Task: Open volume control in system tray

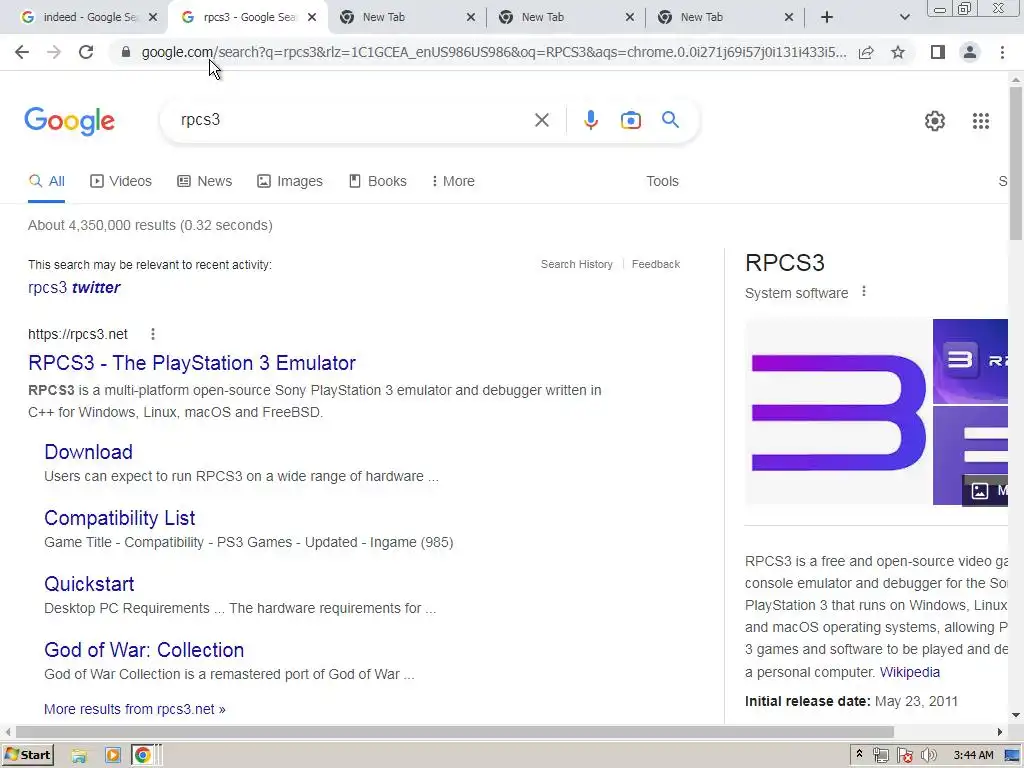Action: 928,756
